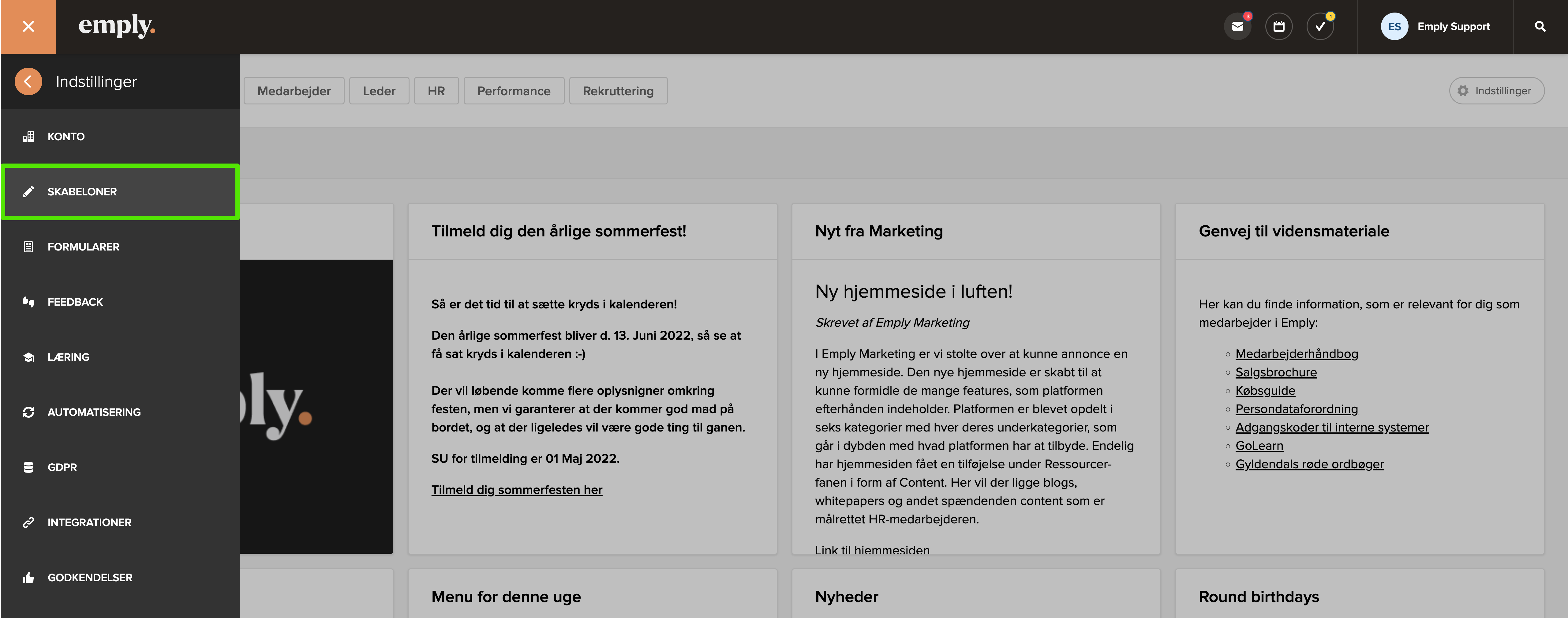1568x618 pixels.
Task: Open LÆRING via the graduation cap icon
Action: pyautogui.click(x=68, y=357)
